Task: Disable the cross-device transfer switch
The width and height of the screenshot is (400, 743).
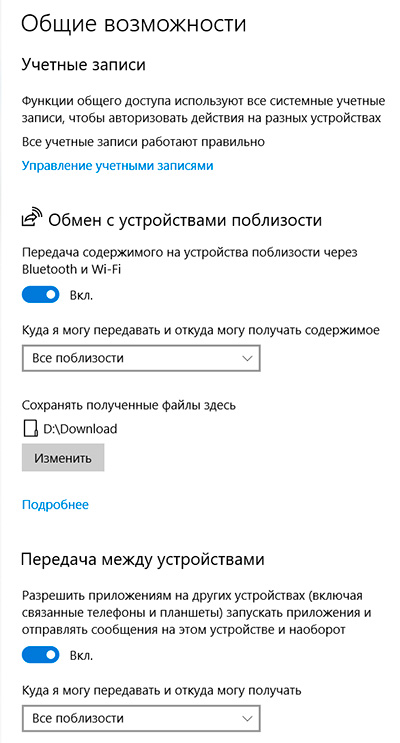Action: (x=41, y=656)
